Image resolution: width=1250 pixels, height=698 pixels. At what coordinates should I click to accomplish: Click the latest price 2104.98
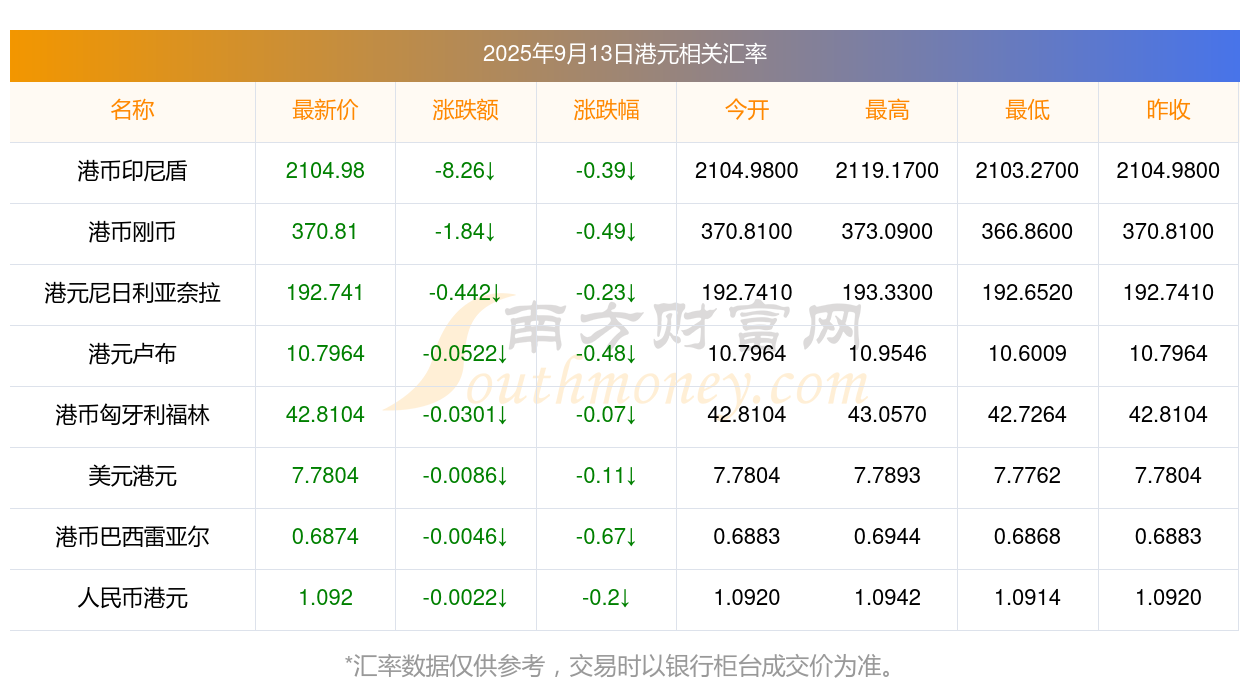point(325,171)
